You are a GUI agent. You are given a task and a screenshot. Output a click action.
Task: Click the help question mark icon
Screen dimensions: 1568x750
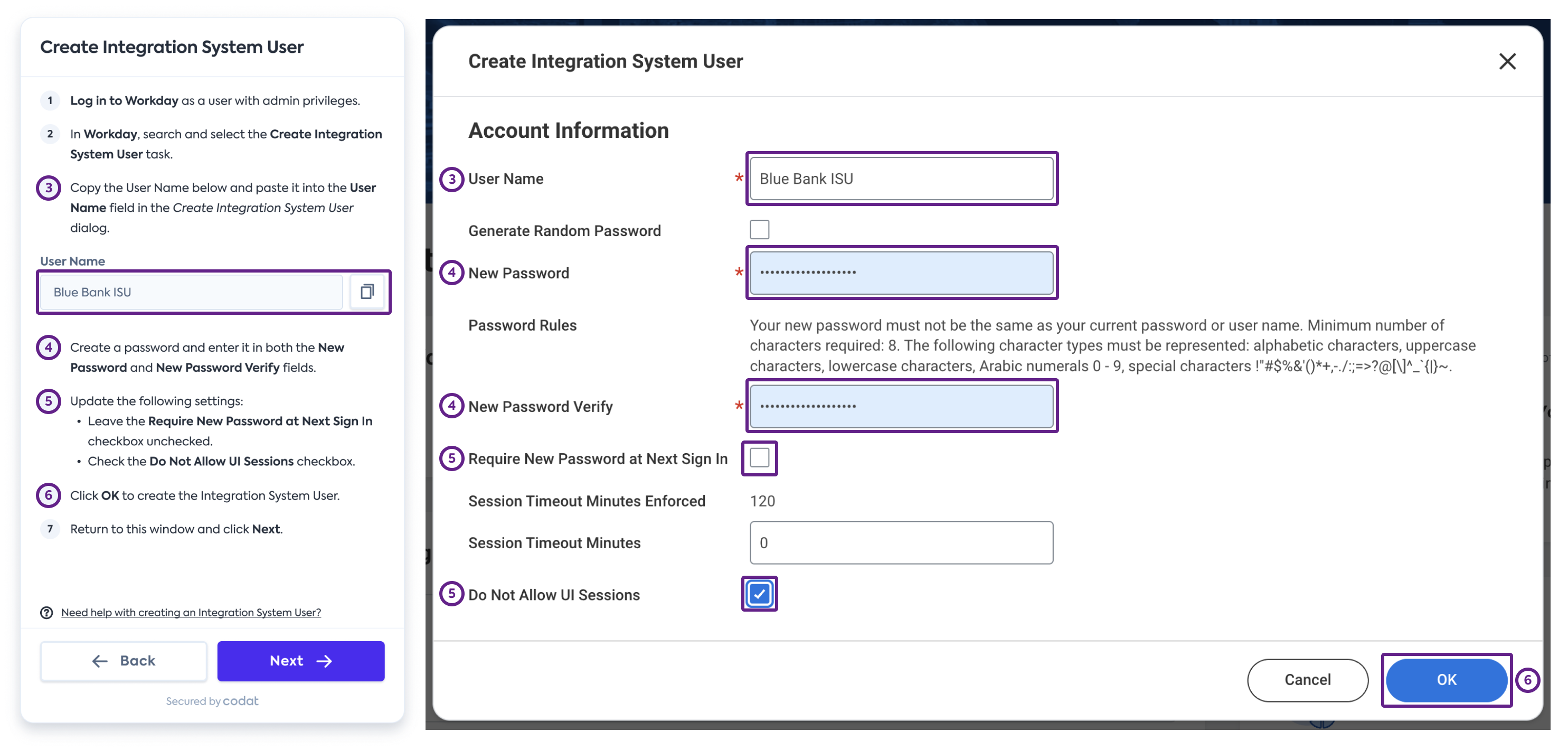coord(47,613)
